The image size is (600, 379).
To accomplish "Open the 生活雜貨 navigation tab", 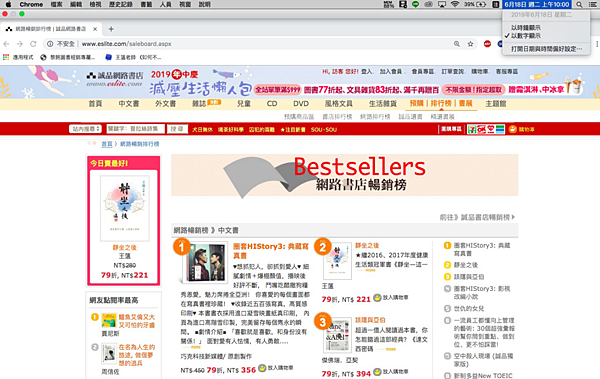I will (383, 103).
